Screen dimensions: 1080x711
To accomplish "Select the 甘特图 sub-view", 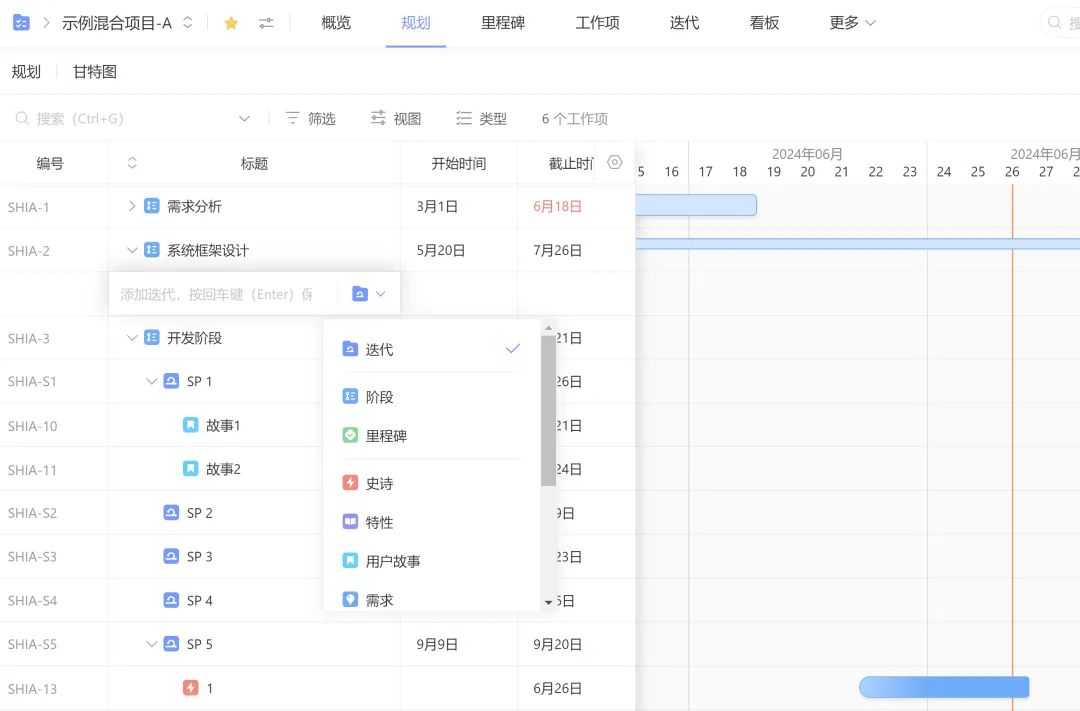I will coord(95,72).
